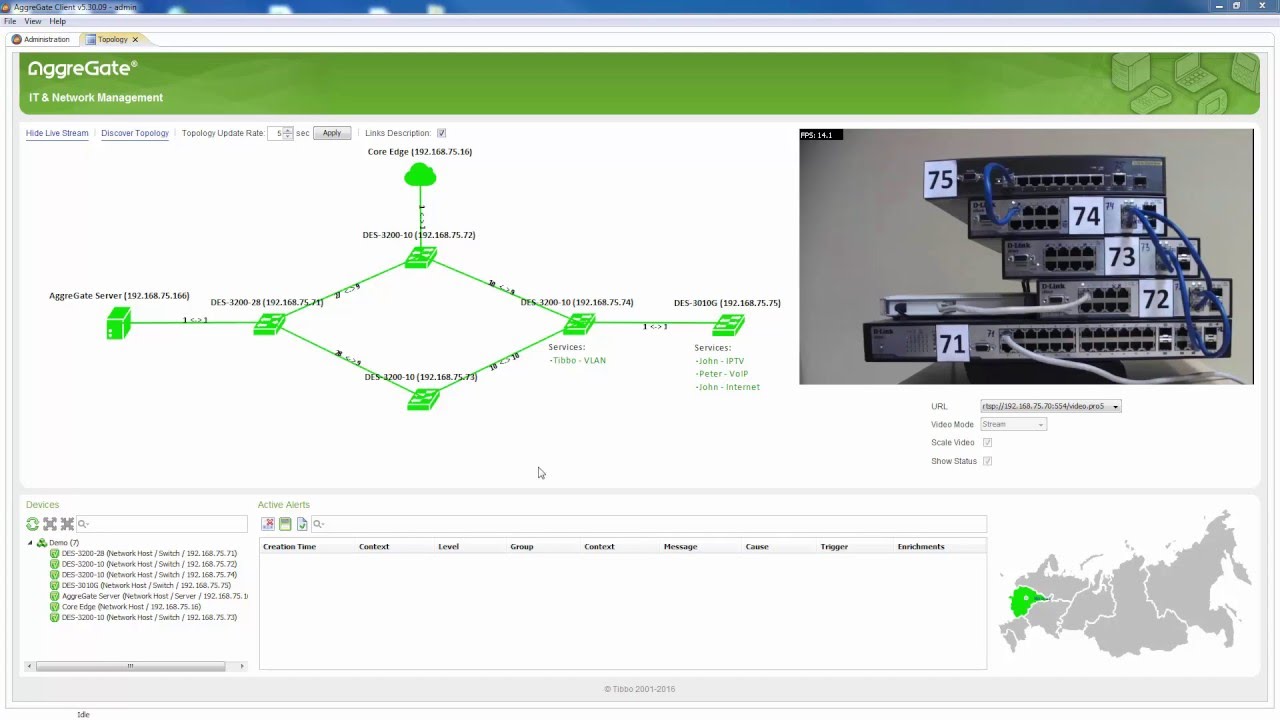Open the Video Mode dropdown
The image size is (1280, 720).
pyautogui.click(x=1040, y=425)
